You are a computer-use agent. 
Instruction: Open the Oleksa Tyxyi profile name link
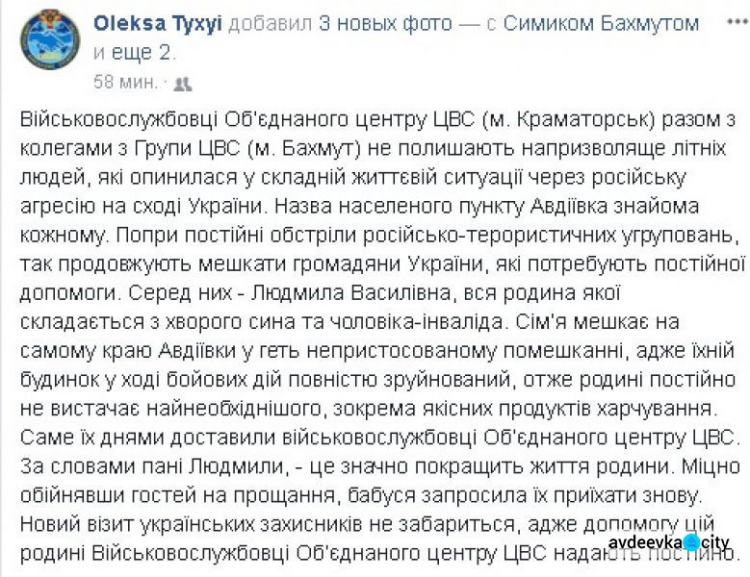point(159,22)
